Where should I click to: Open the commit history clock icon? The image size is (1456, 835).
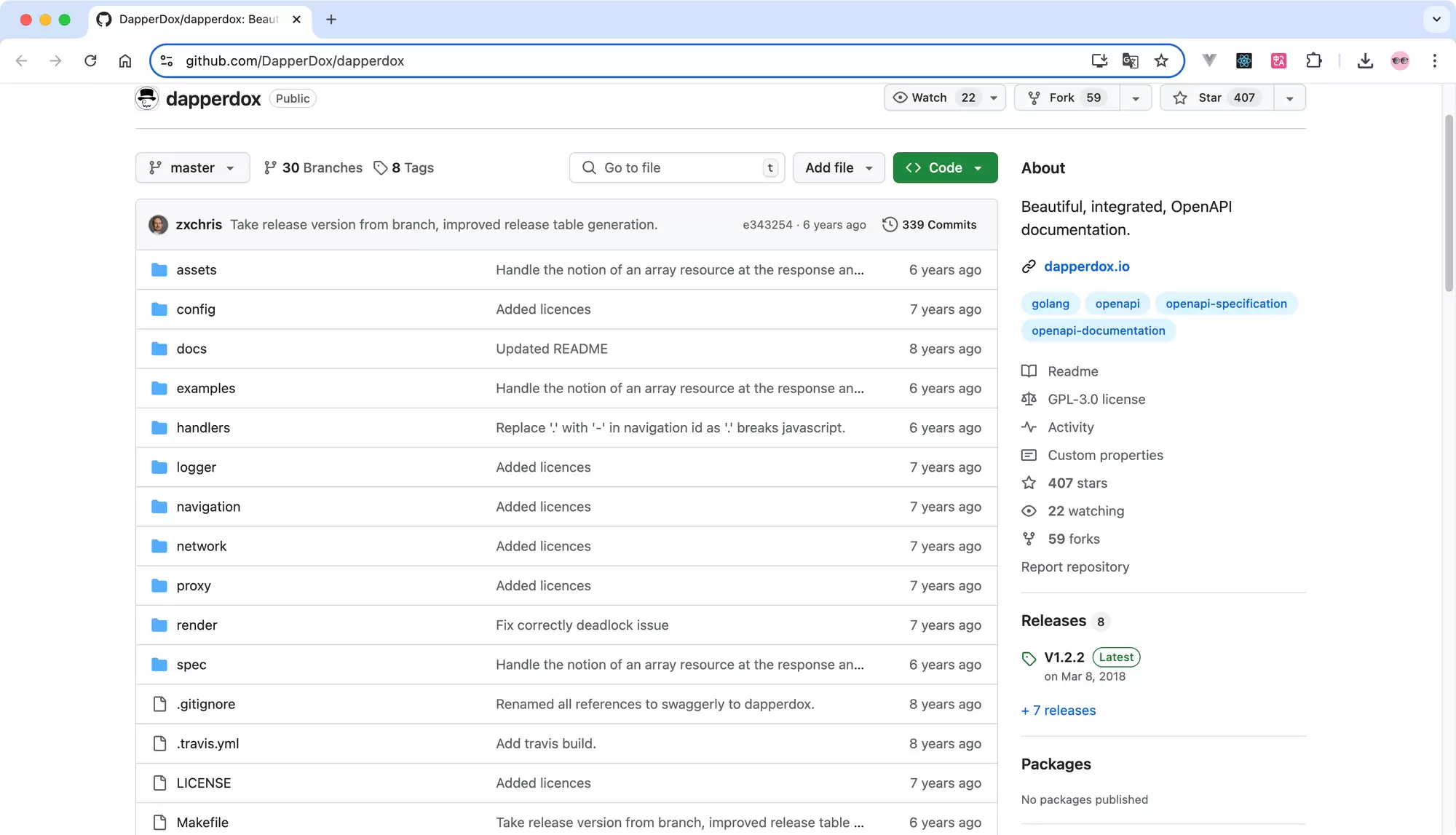pyautogui.click(x=890, y=224)
